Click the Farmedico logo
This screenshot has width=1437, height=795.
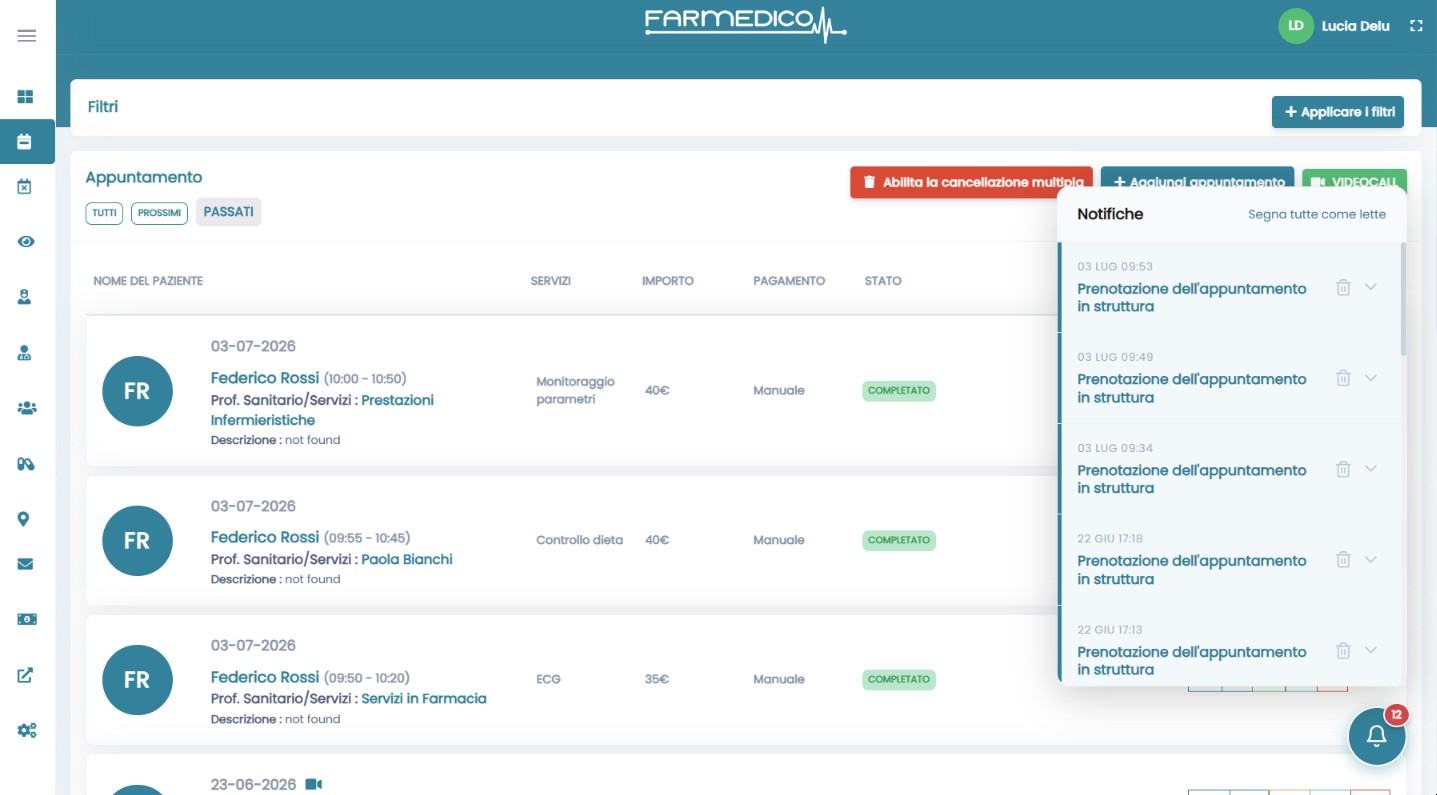[746, 24]
